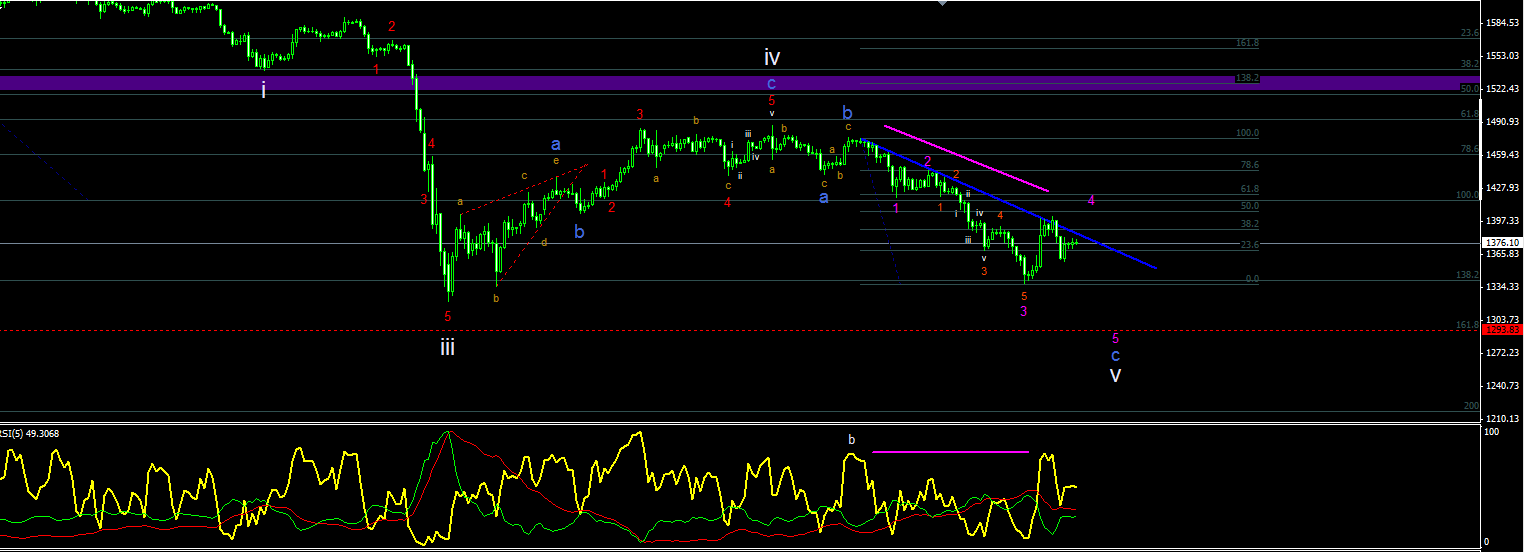Image resolution: width=1524 pixels, height=552 pixels.
Task: Select the red dashed horizontal price line
Action: pos(740,330)
